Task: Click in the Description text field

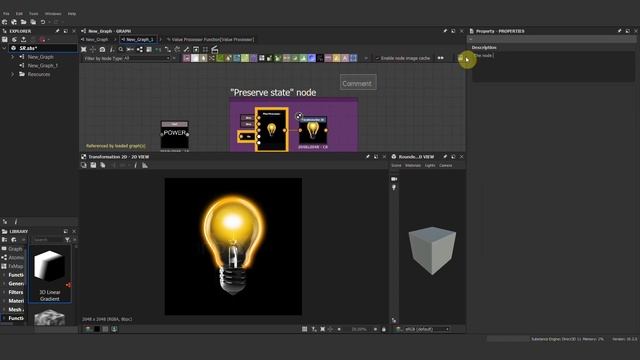Action: point(553,67)
